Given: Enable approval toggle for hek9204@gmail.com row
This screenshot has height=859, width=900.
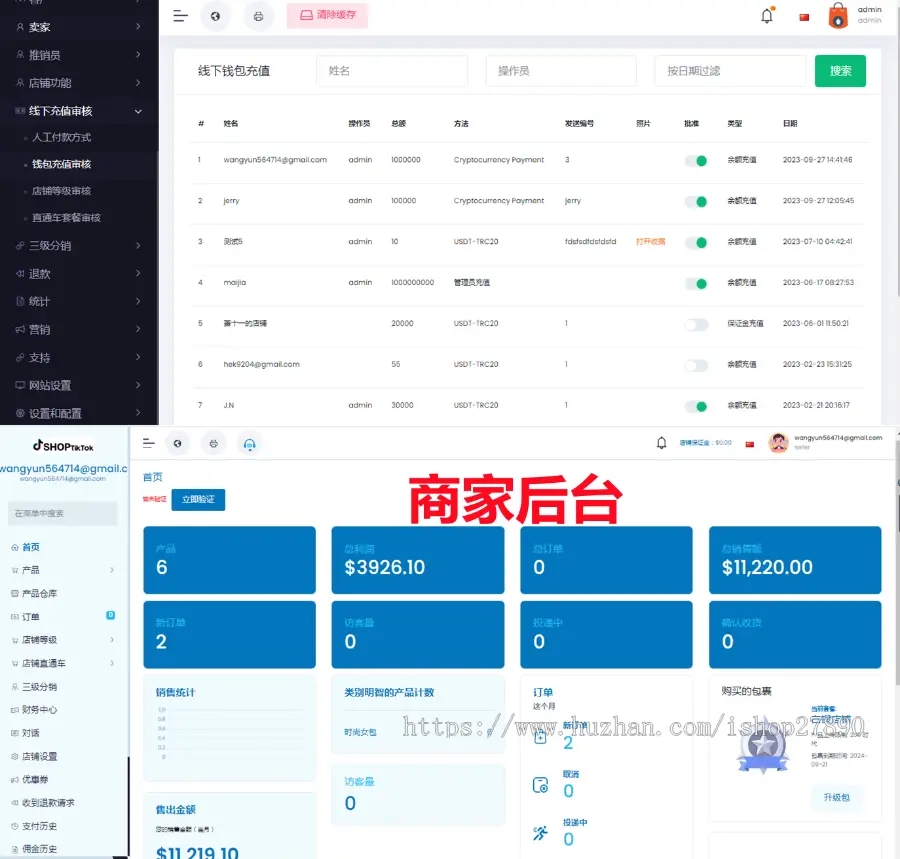Looking at the screenshot, I should click(x=696, y=365).
